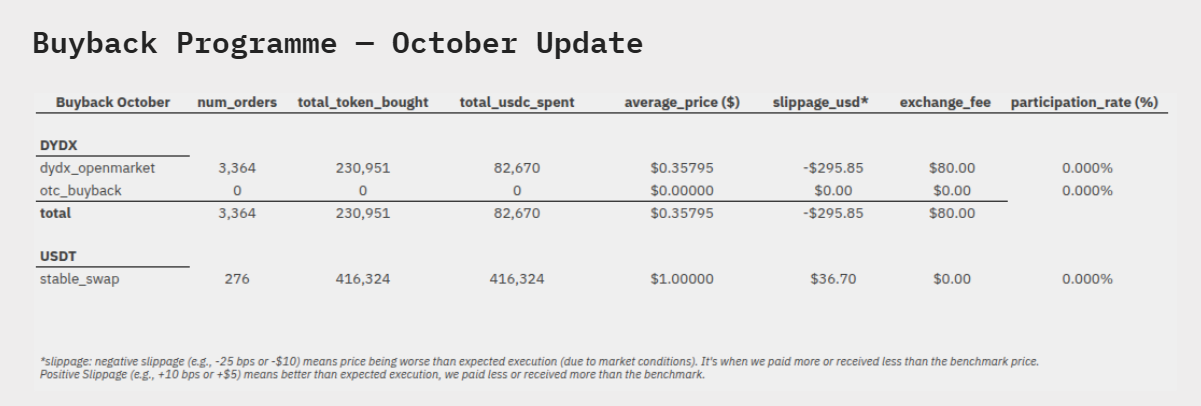Select the Buyback October column header
1201x406 pixels.
pyautogui.click(x=113, y=102)
